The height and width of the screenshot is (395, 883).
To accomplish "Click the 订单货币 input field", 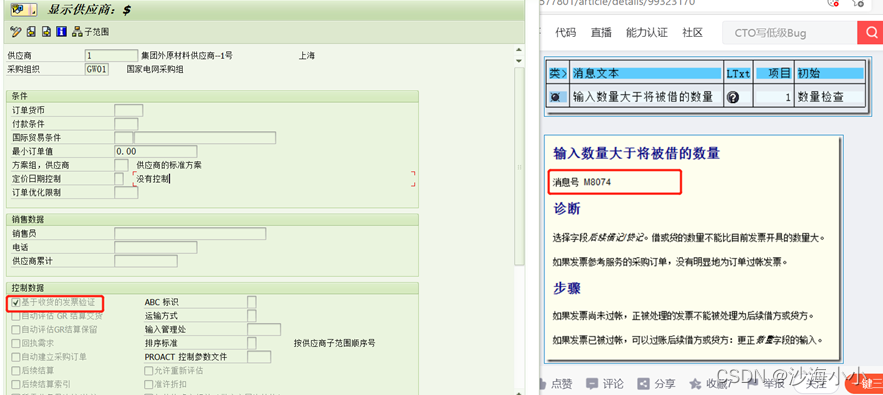I will (x=128, y=110).
